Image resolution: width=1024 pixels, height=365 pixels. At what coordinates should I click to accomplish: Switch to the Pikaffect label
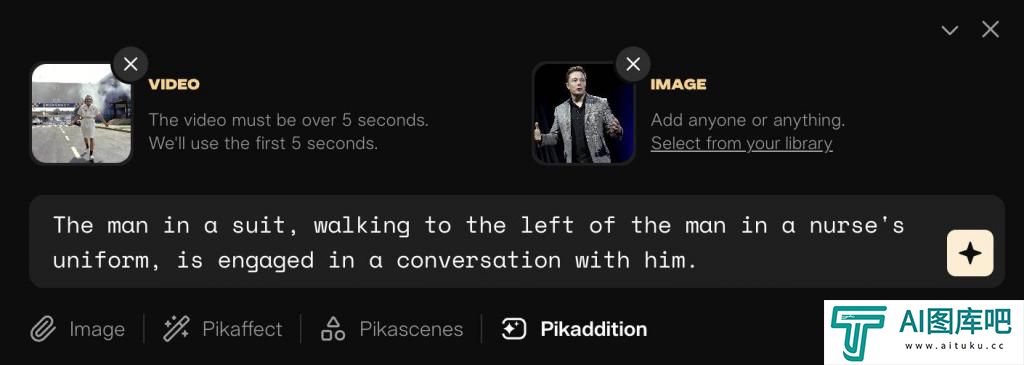(x=242, y=328)
